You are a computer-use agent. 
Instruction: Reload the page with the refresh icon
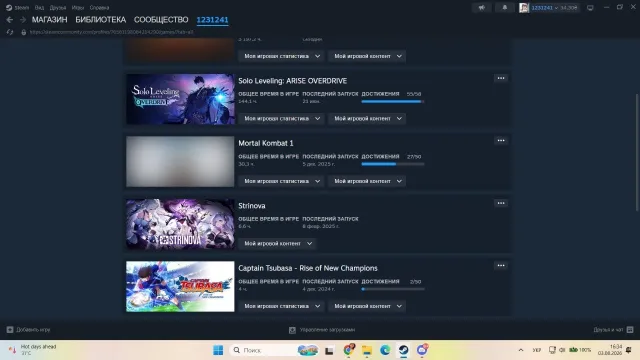10,32
